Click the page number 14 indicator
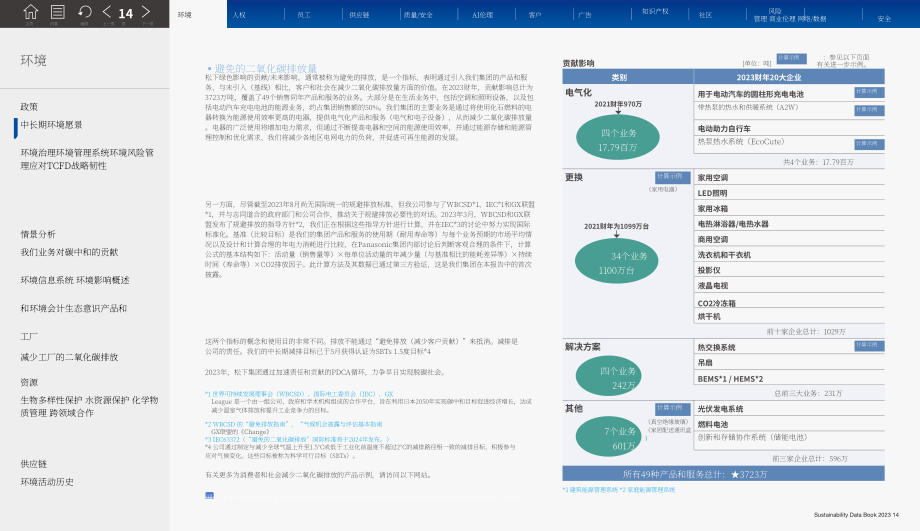The width and height of the screenshot is (920, 531). [x=126, y=13]
